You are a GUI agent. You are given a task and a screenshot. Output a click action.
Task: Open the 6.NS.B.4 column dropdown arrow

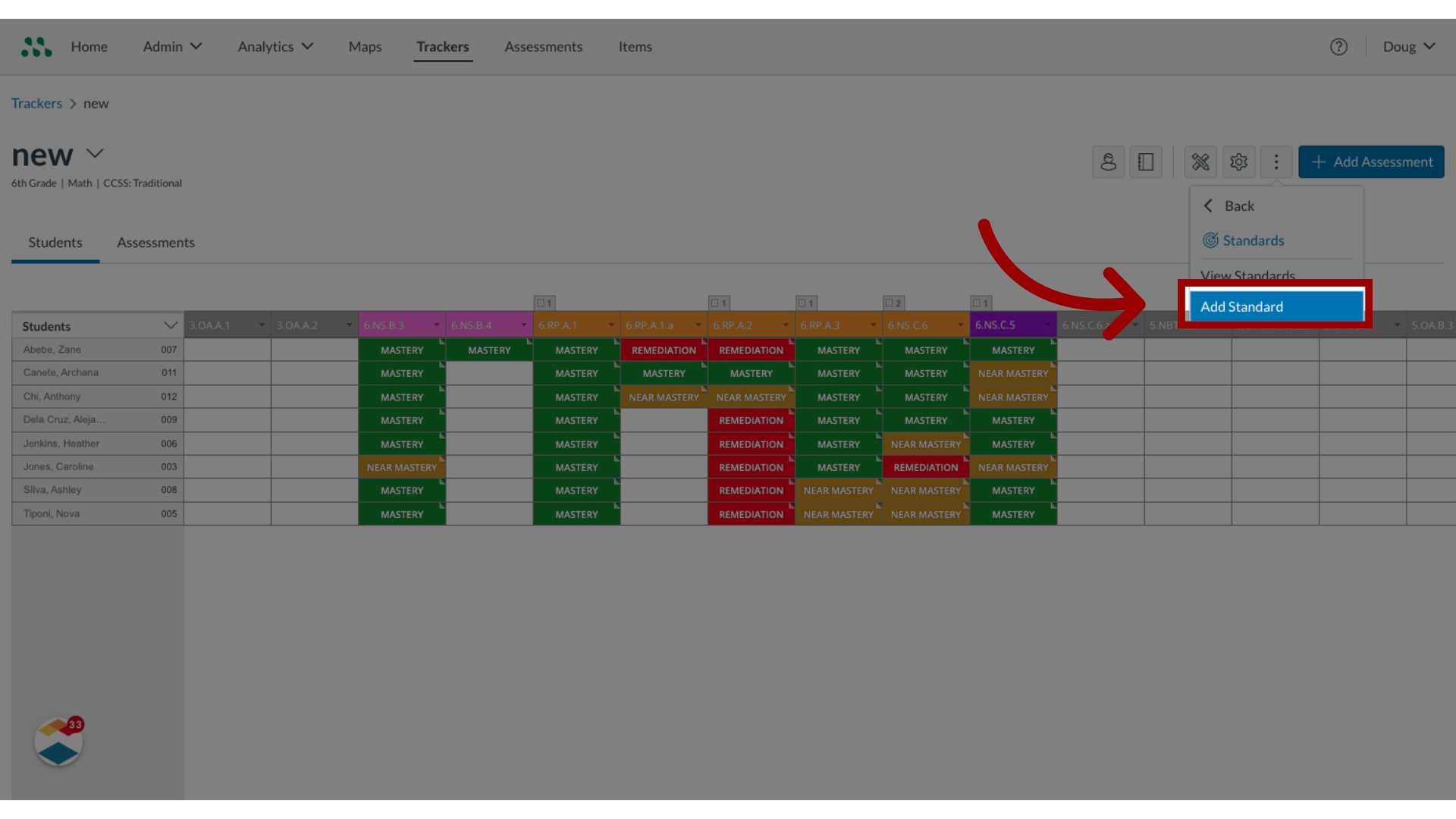click(523, 325)
